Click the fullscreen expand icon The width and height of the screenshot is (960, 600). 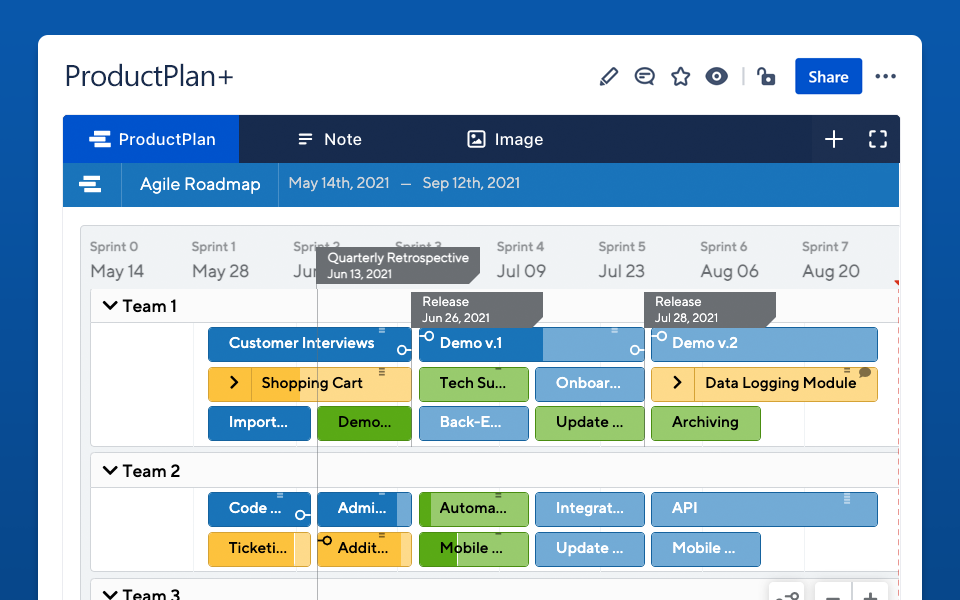877,139
